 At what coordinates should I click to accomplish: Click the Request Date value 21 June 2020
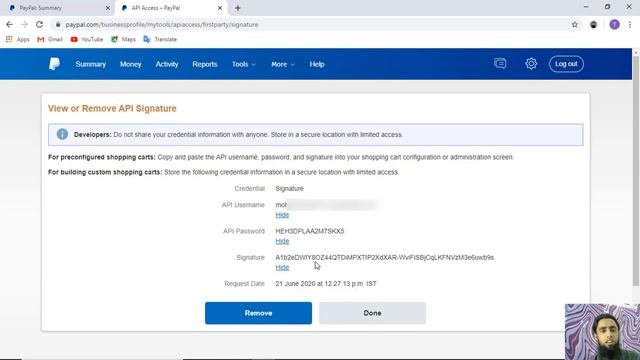pyautogui.click(x=326, y=284)
